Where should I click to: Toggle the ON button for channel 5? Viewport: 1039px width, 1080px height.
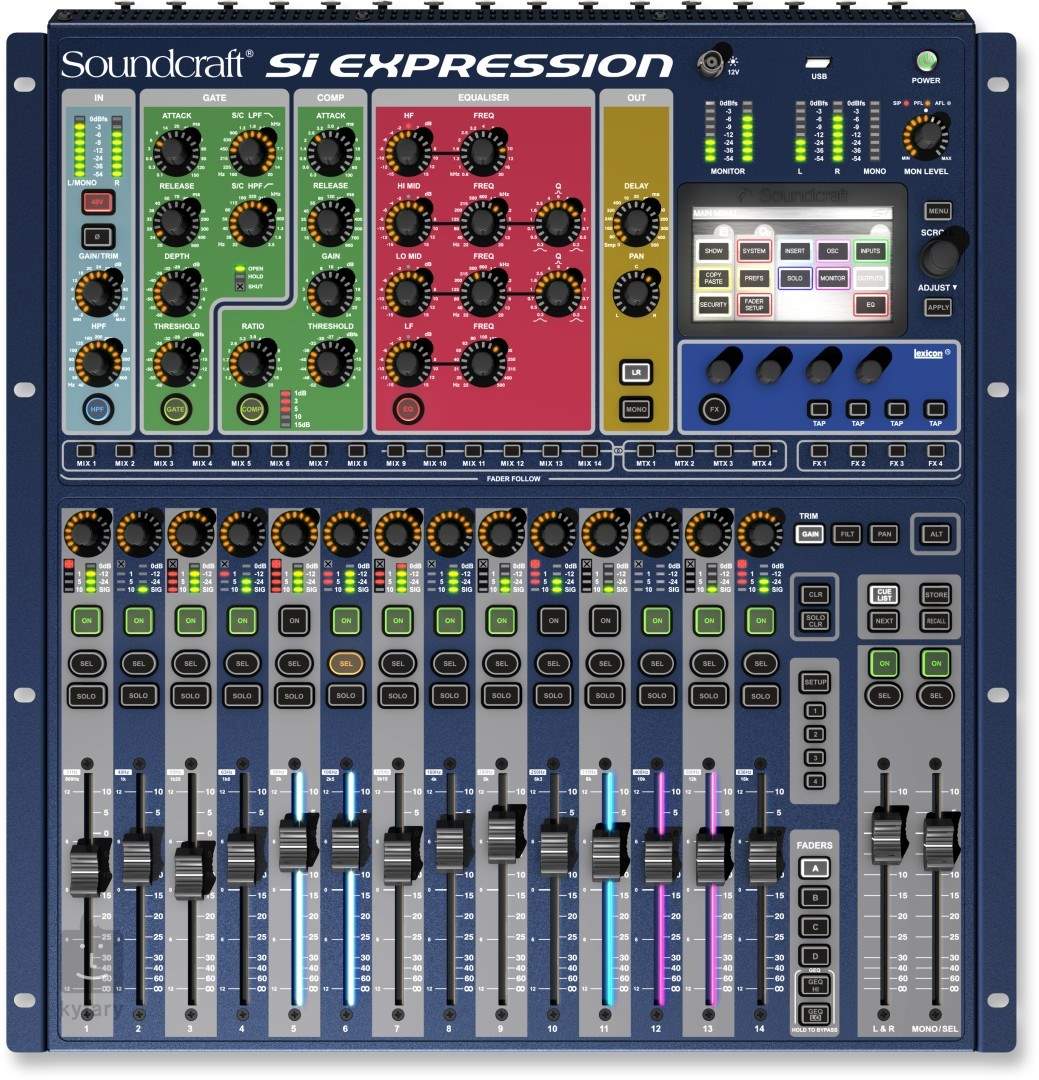(293, 621)
